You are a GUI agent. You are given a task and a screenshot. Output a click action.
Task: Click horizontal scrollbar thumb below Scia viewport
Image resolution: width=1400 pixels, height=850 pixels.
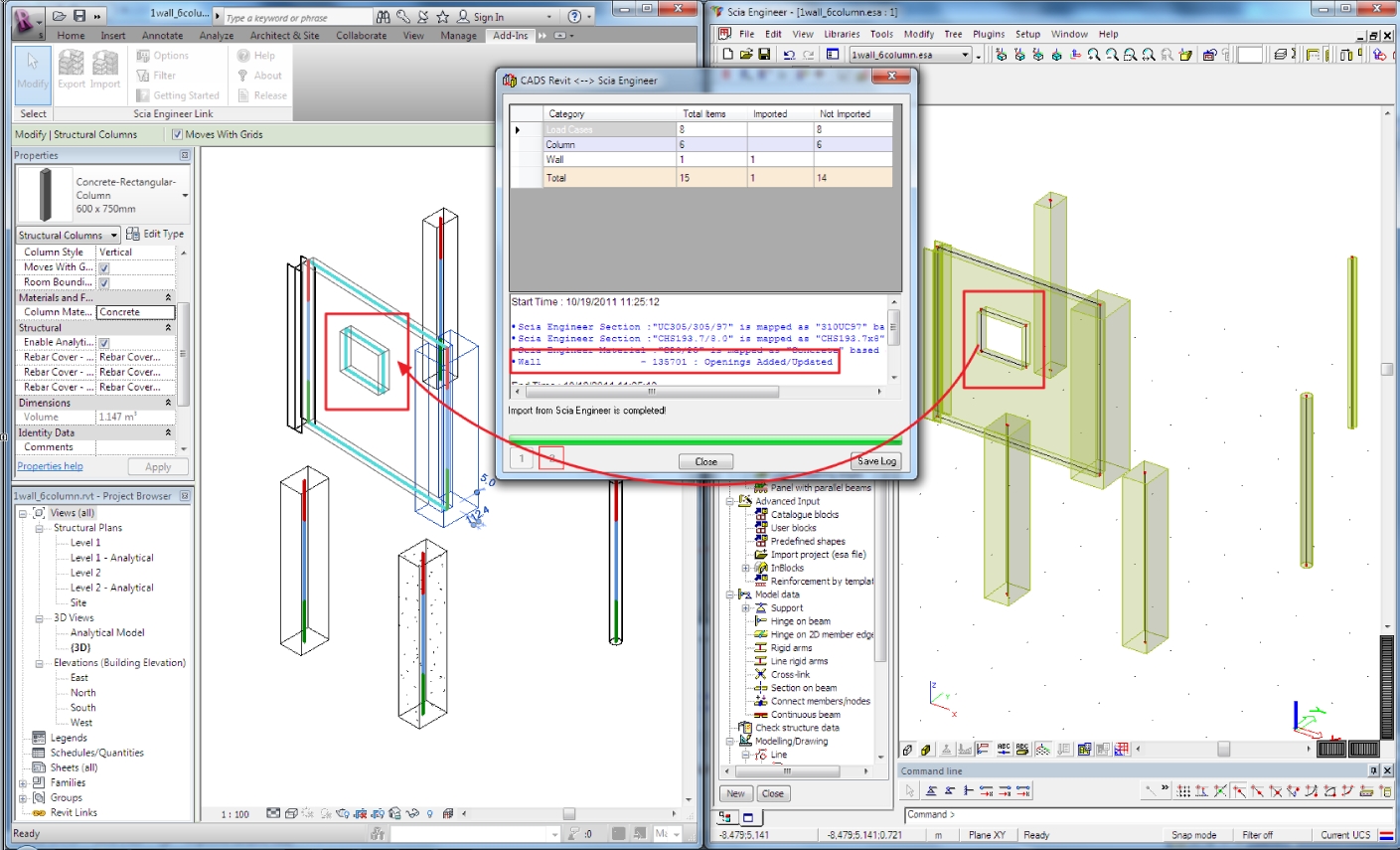click(x=1223, y=749)
